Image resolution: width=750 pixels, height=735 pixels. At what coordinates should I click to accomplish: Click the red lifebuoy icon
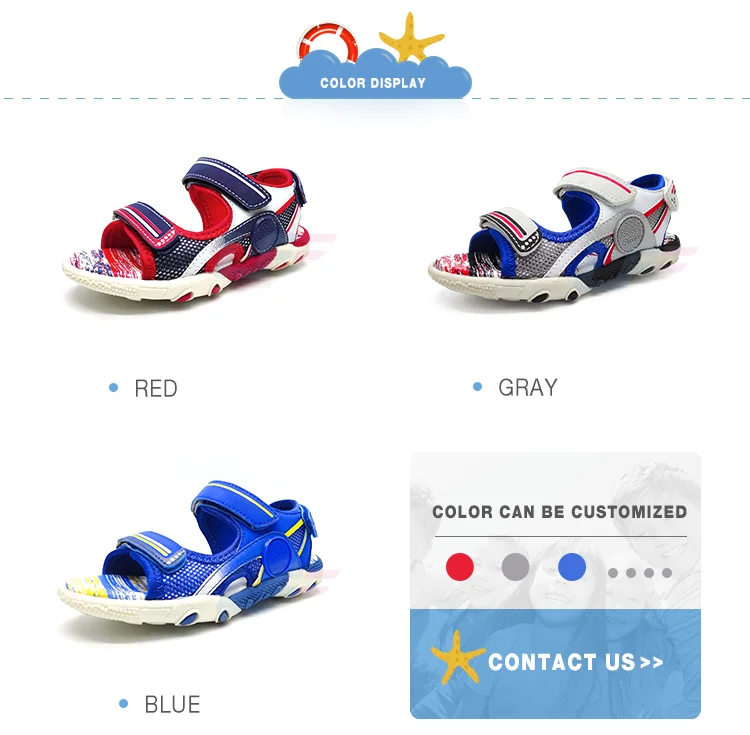click(x=328, y=42)
